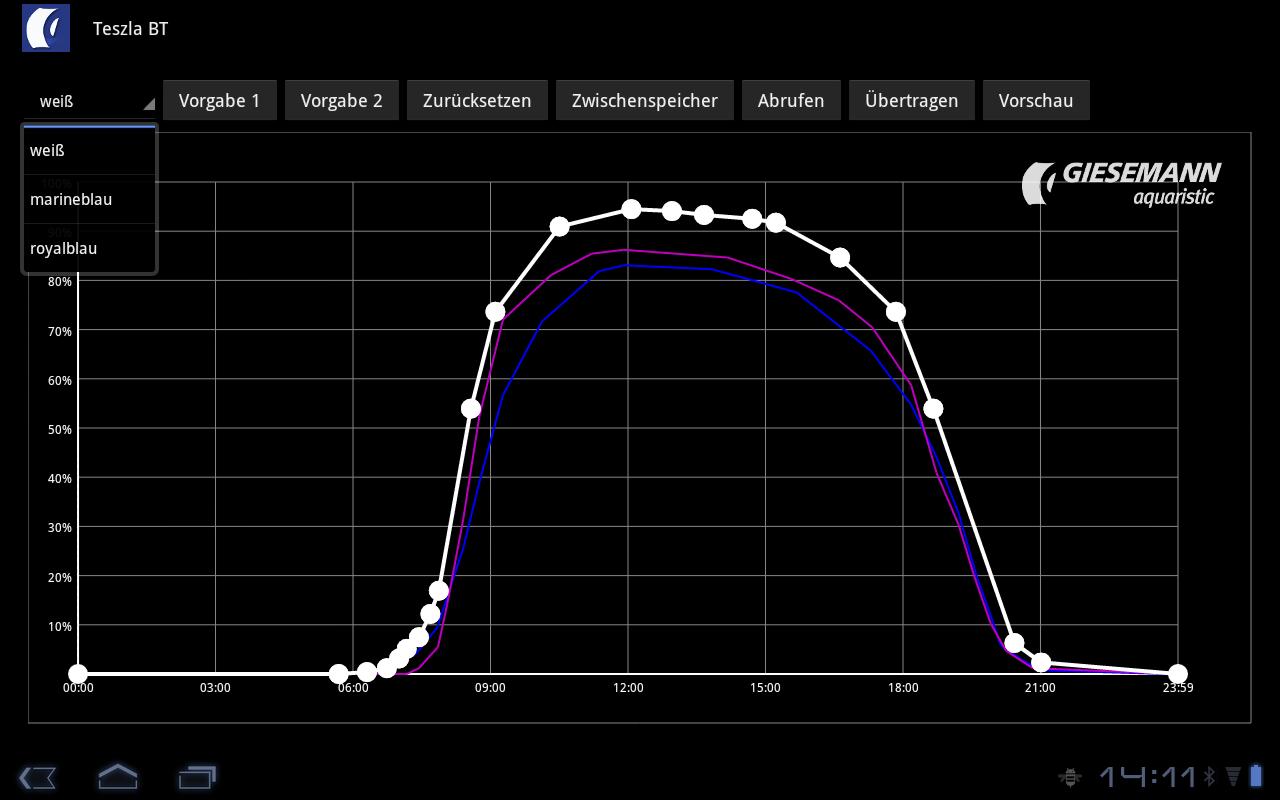Tap the Android home icon
Screen dimensions: 1280x800
click(117, 776)
